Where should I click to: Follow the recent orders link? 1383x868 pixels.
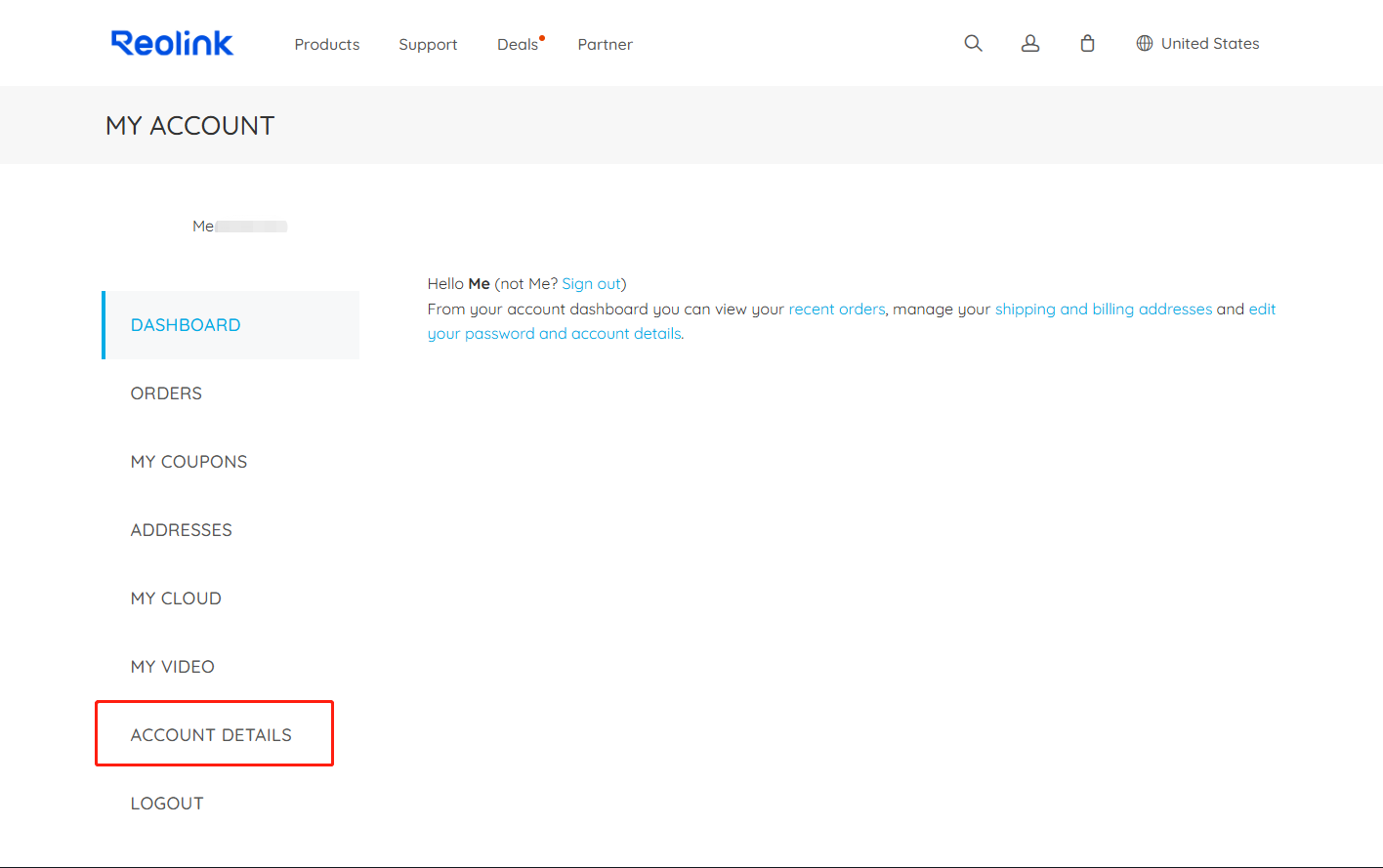coord(837,309)
